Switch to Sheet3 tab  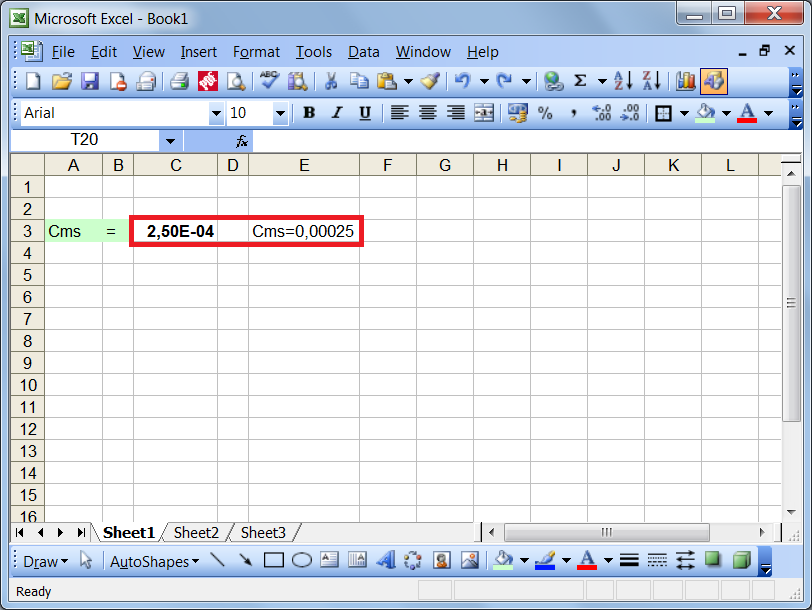pyautogui.click(x=263, y=532)
